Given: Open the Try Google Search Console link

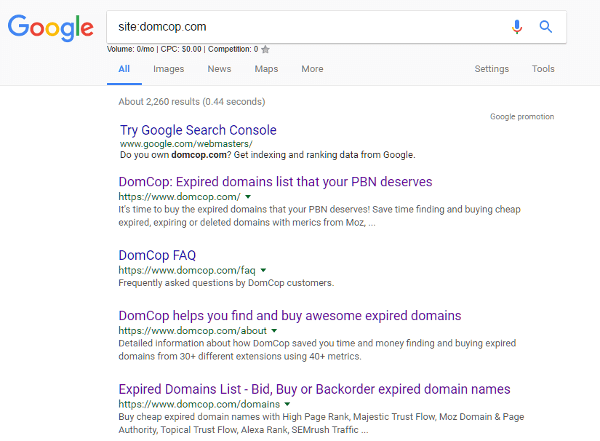Looking at the screenshot, I should click(x=198, y=130).
